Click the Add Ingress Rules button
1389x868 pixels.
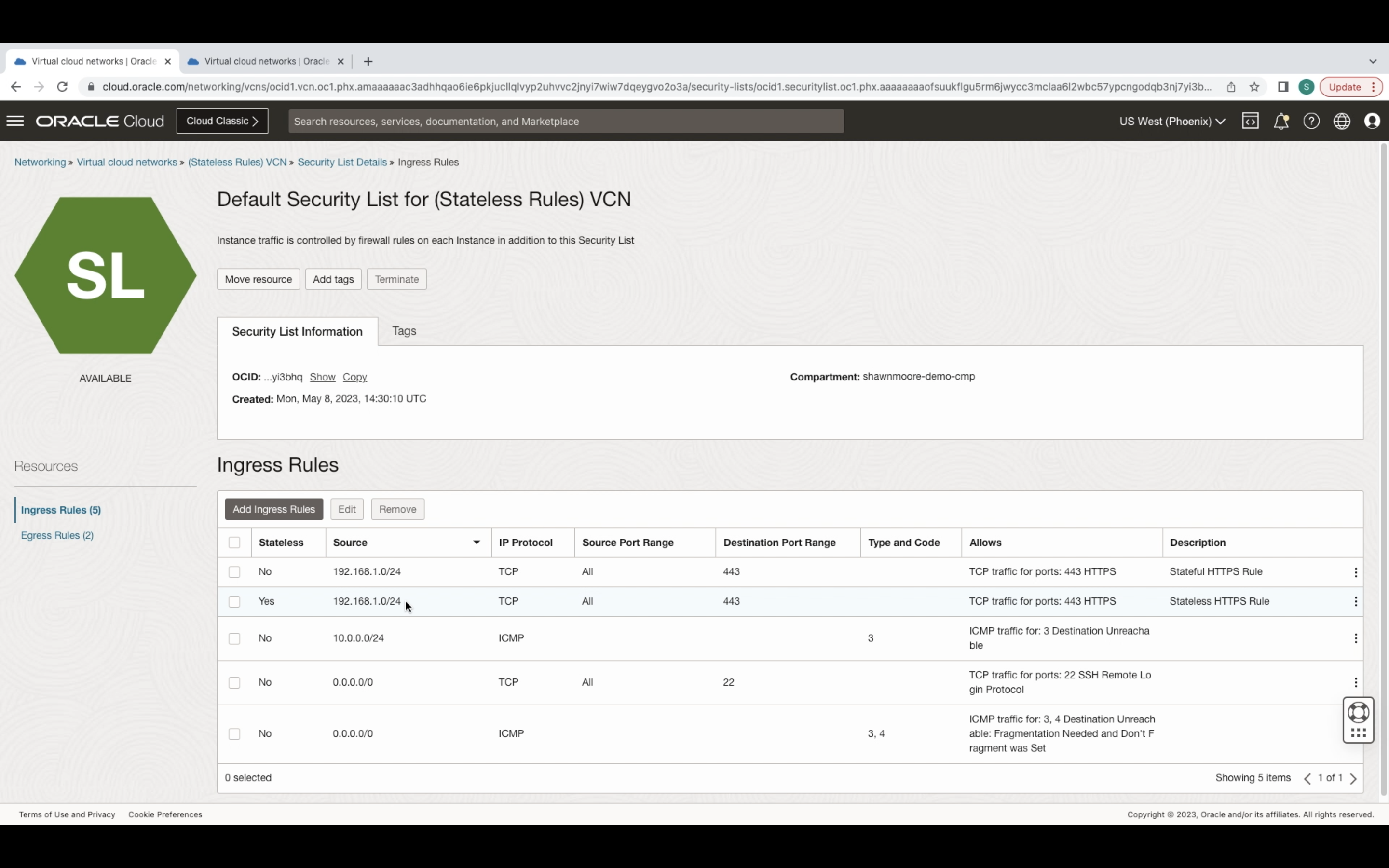tap(274, 509)
